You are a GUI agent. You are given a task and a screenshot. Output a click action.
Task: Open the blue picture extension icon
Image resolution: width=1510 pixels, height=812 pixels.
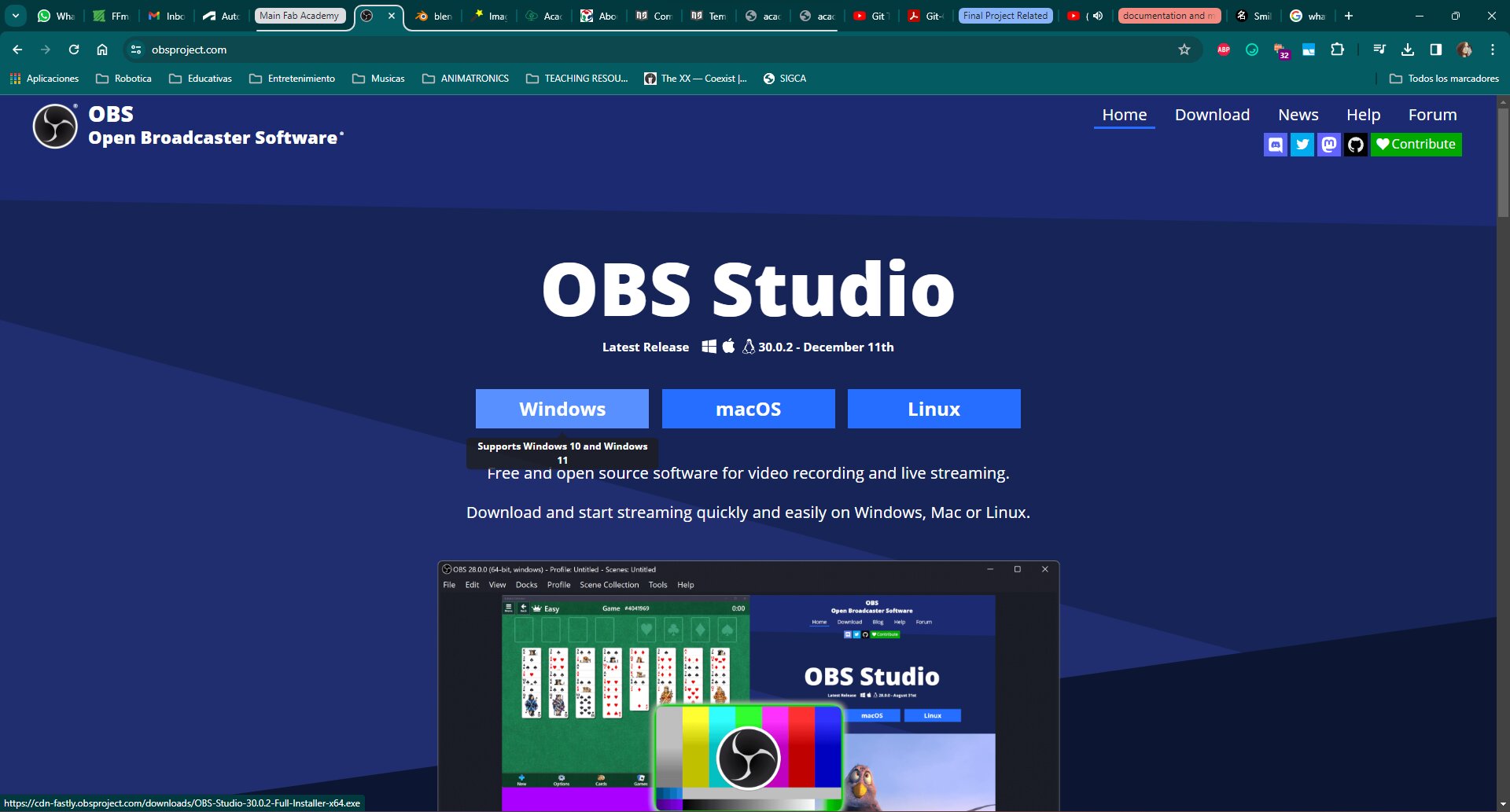point(1309,50)
